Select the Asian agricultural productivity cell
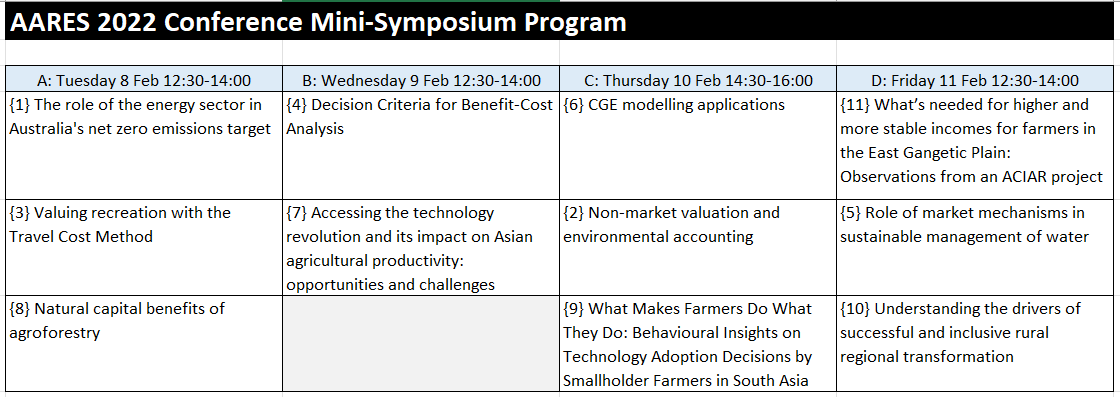 pos(421,248)
